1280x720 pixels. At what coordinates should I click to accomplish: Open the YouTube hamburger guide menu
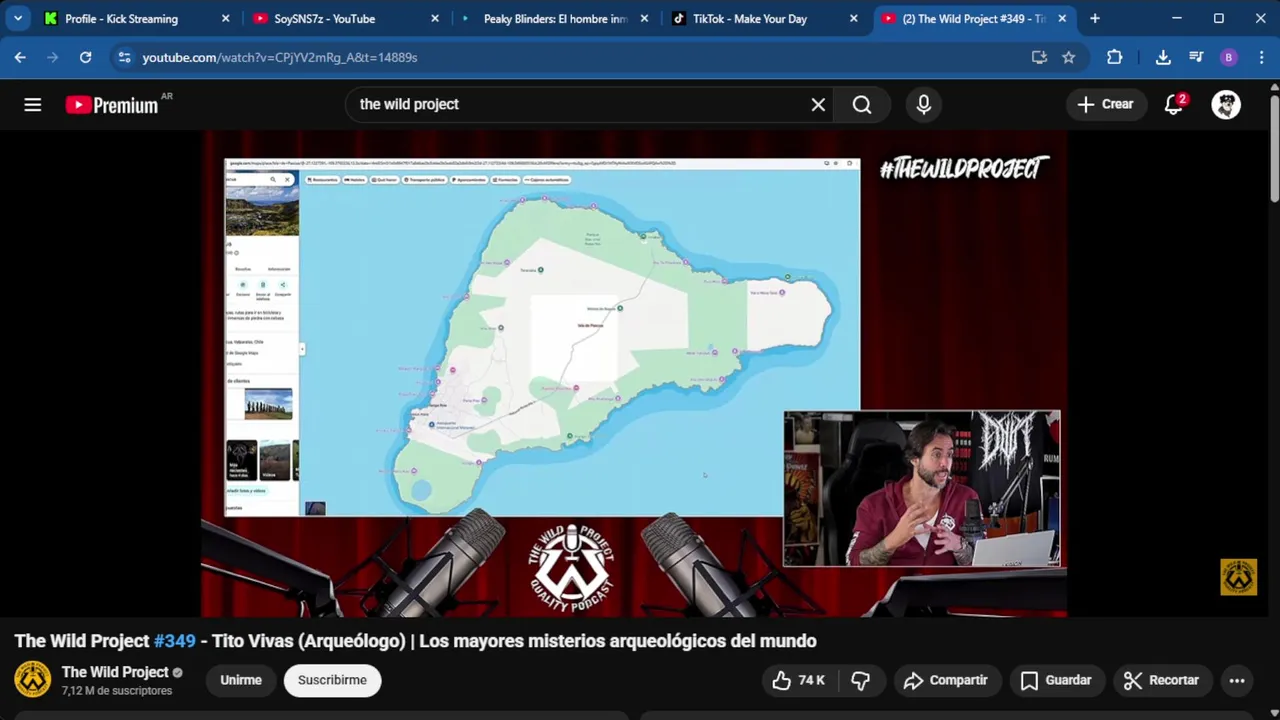[33, 104]
